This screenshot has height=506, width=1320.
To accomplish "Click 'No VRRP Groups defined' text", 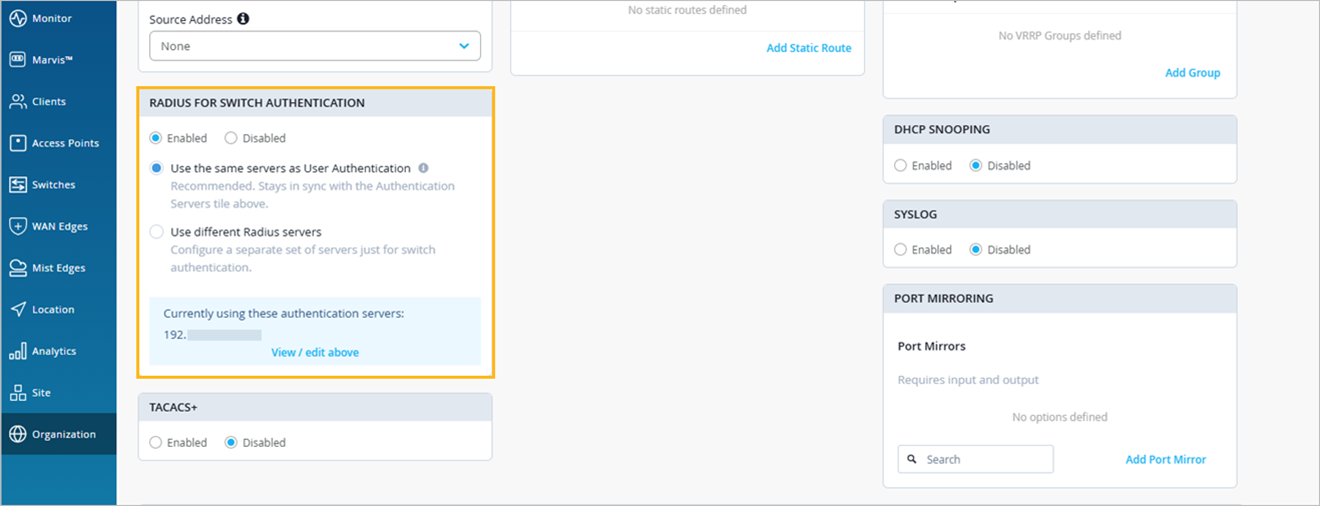I will pos(1060,36).
